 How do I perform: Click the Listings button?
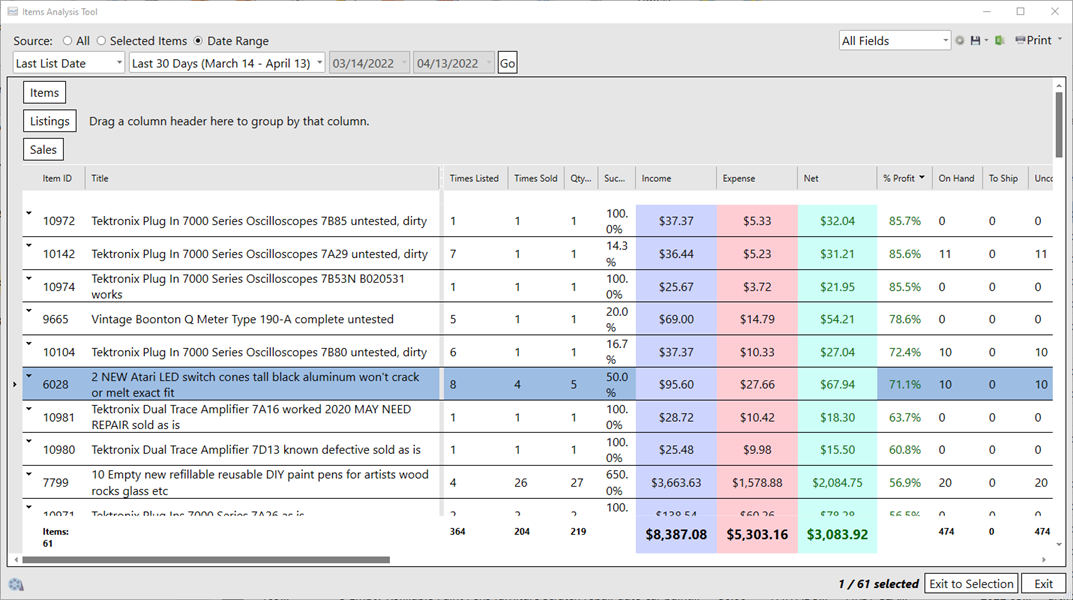[49, 121]
